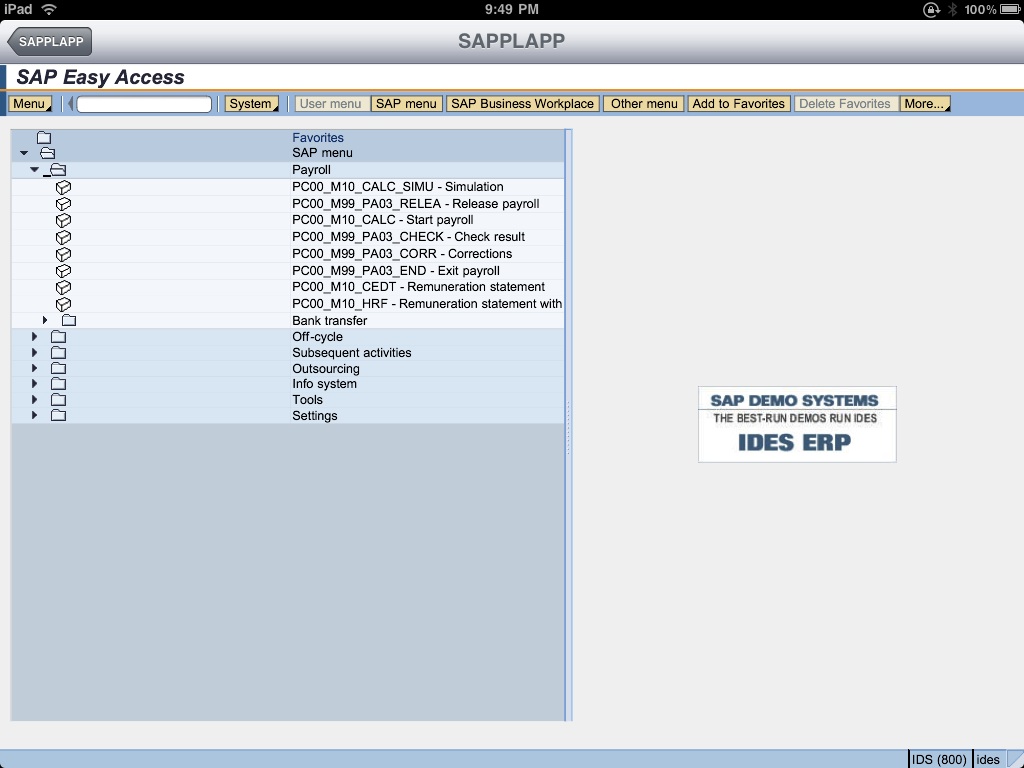Image resolution: width=1024 pixels, height=768 pixels.
Task: Select PC00_M99_PA03_CHECK - Check result row
Action: [x=288, y=237]
